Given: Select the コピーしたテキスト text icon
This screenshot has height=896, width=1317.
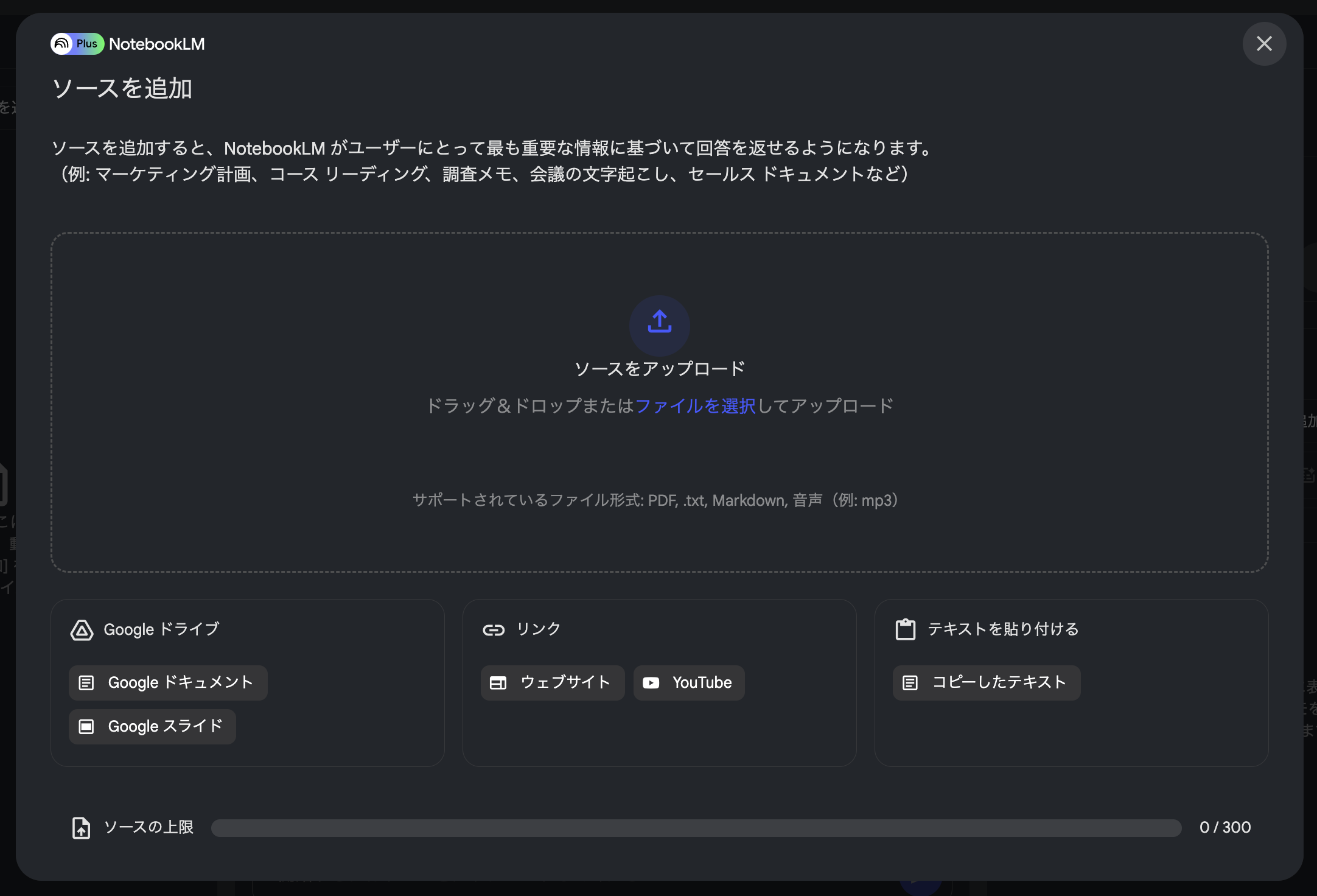Looking at the screenshot, I should coord(911,682).
